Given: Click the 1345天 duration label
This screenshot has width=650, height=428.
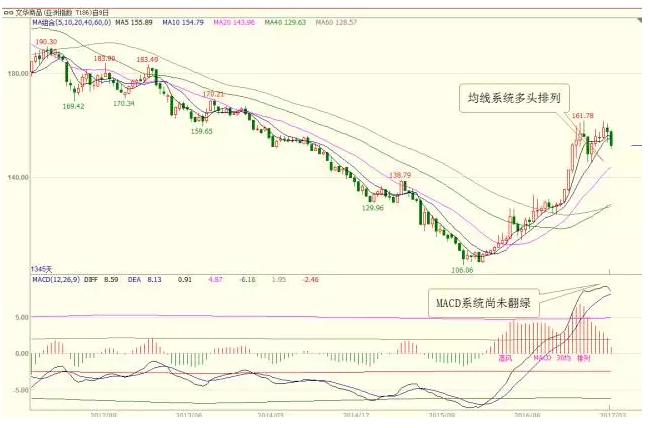Looking at the screenshot, I should pyautogui.click(x=41, y=270).
